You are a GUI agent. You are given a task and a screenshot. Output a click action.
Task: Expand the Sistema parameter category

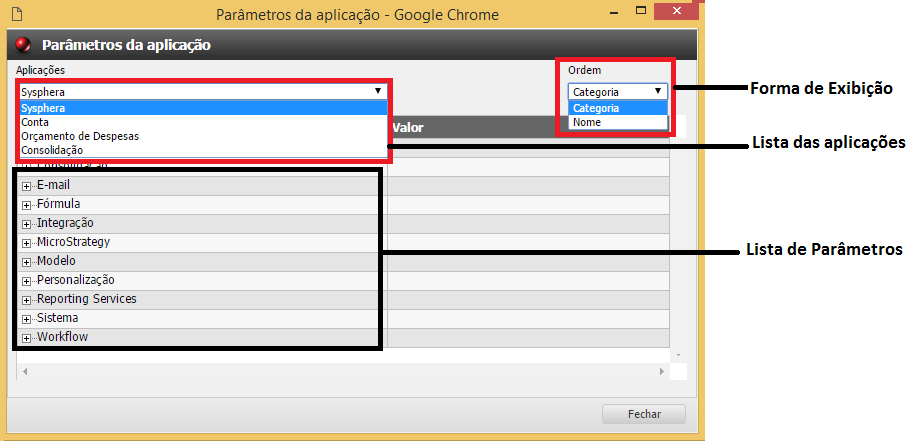click(27, 319)
